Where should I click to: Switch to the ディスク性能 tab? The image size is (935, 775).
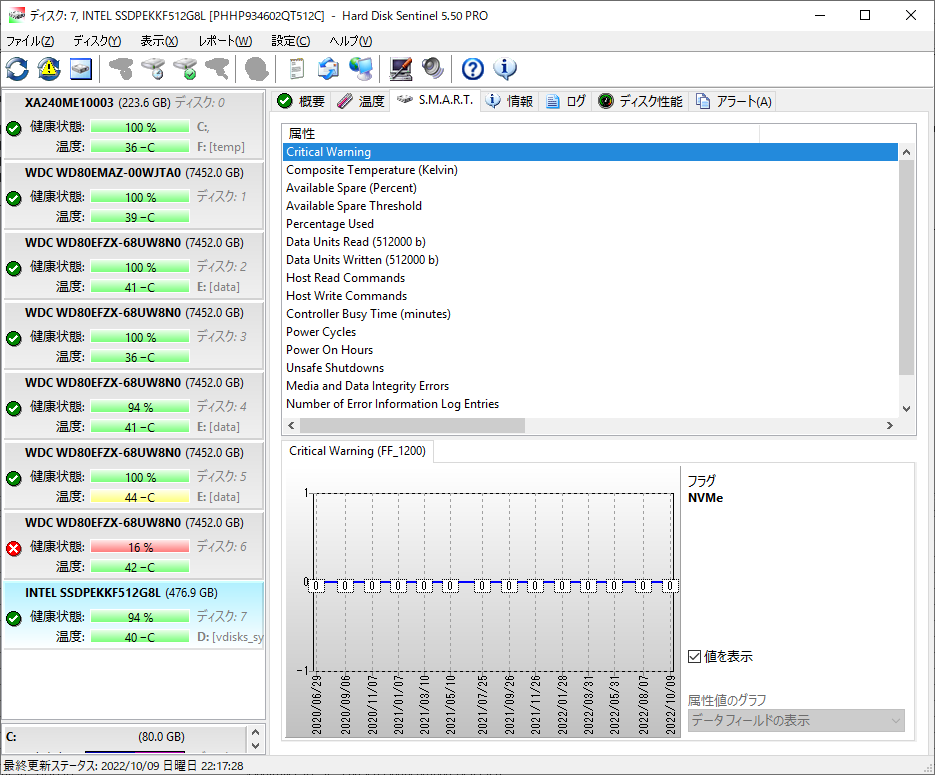640,101
